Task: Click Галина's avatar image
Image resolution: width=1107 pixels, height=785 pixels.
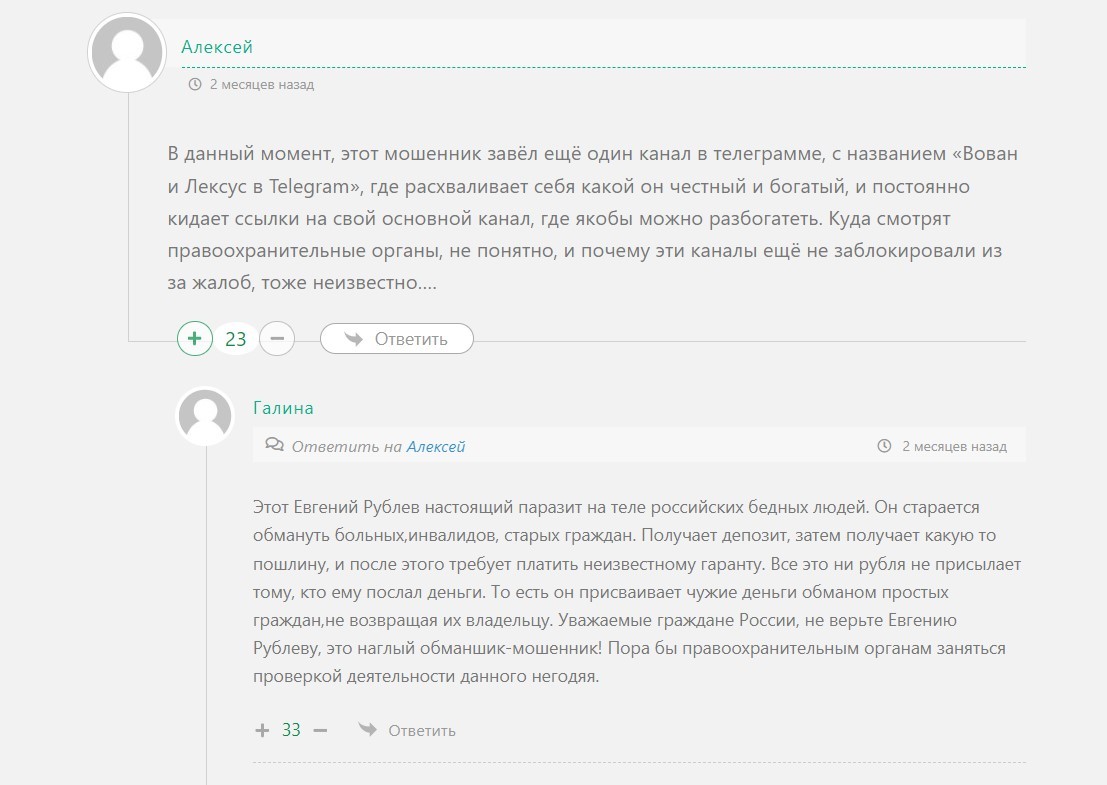Action: [205, 417]
